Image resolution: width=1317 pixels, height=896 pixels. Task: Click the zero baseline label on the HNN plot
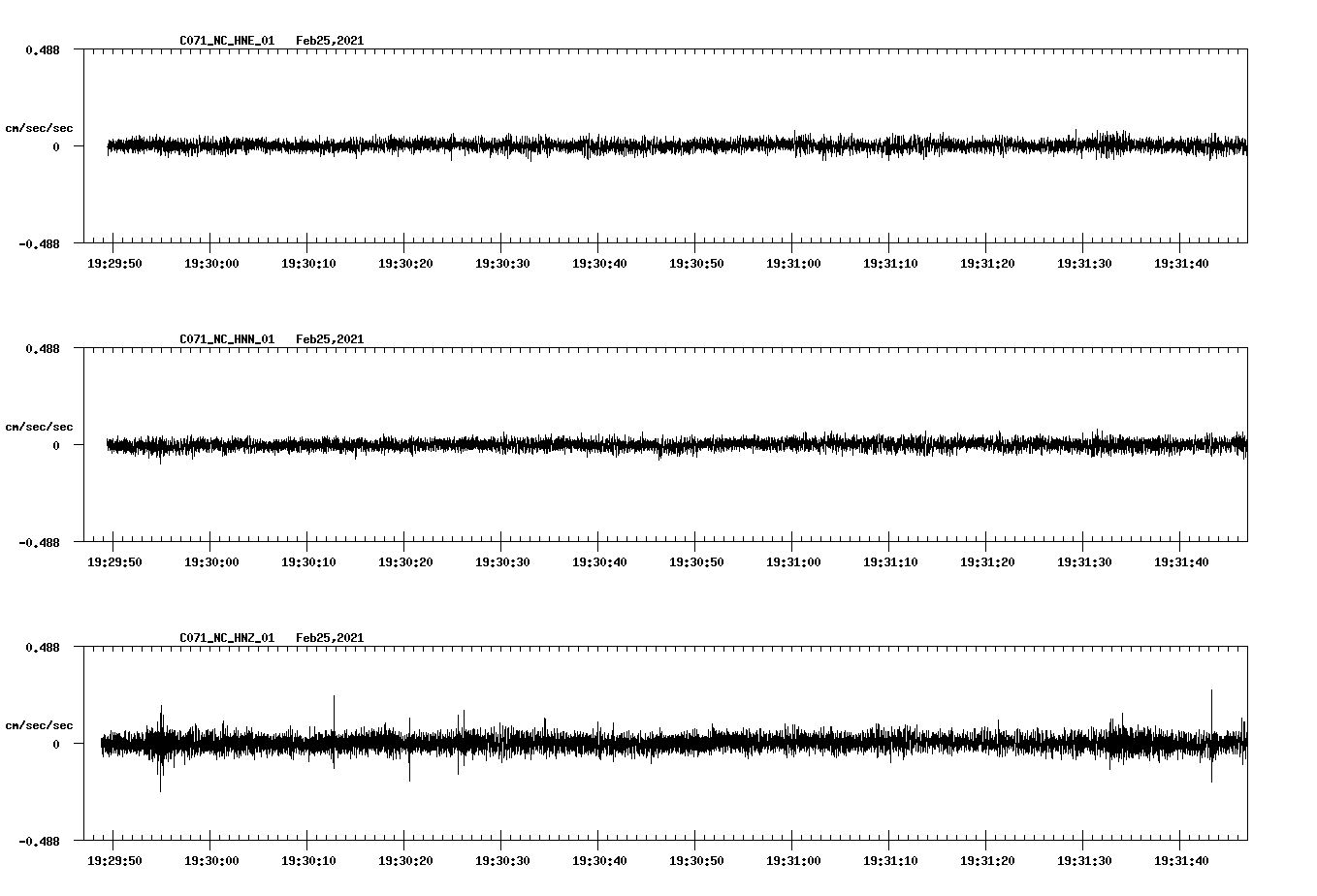coord(54,445)
